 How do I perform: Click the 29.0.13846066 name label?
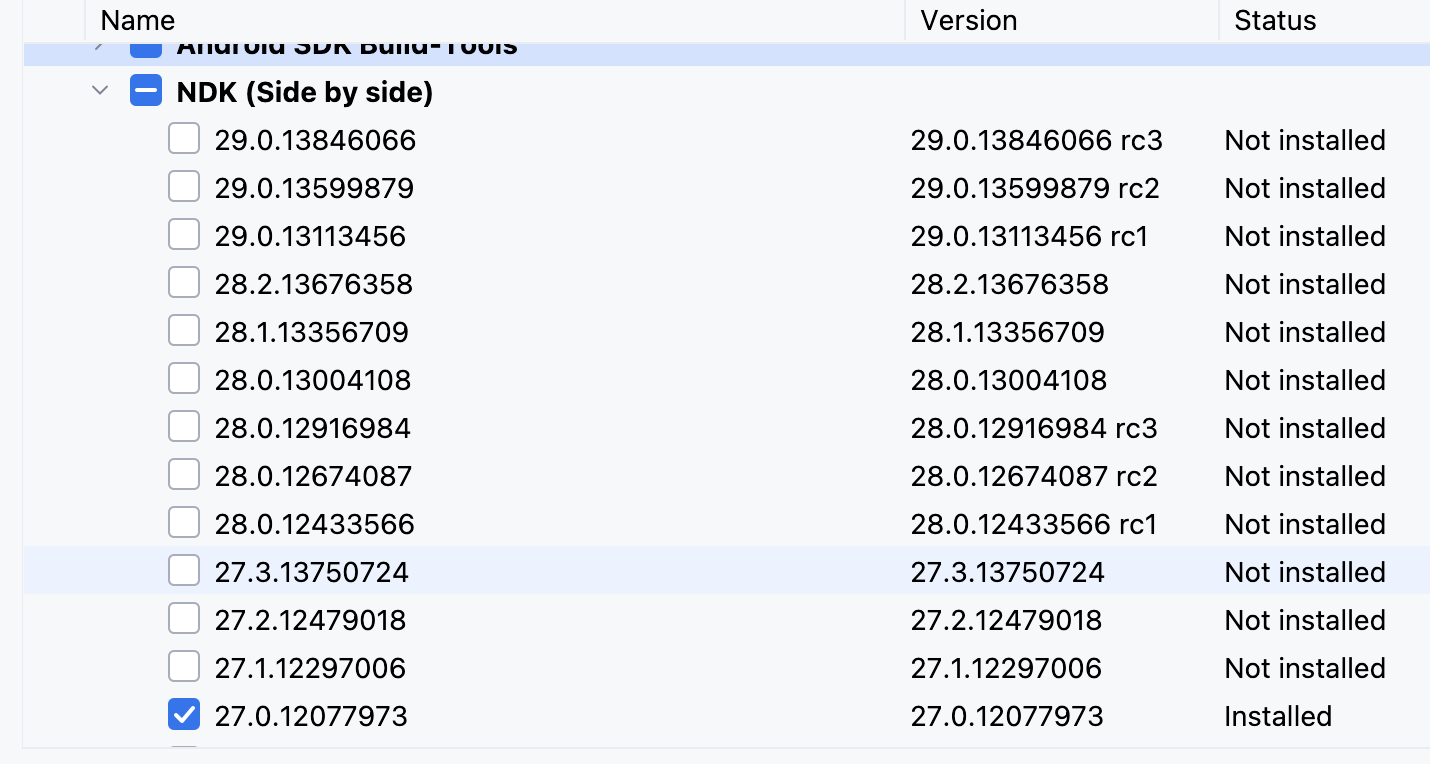point(315,140)
